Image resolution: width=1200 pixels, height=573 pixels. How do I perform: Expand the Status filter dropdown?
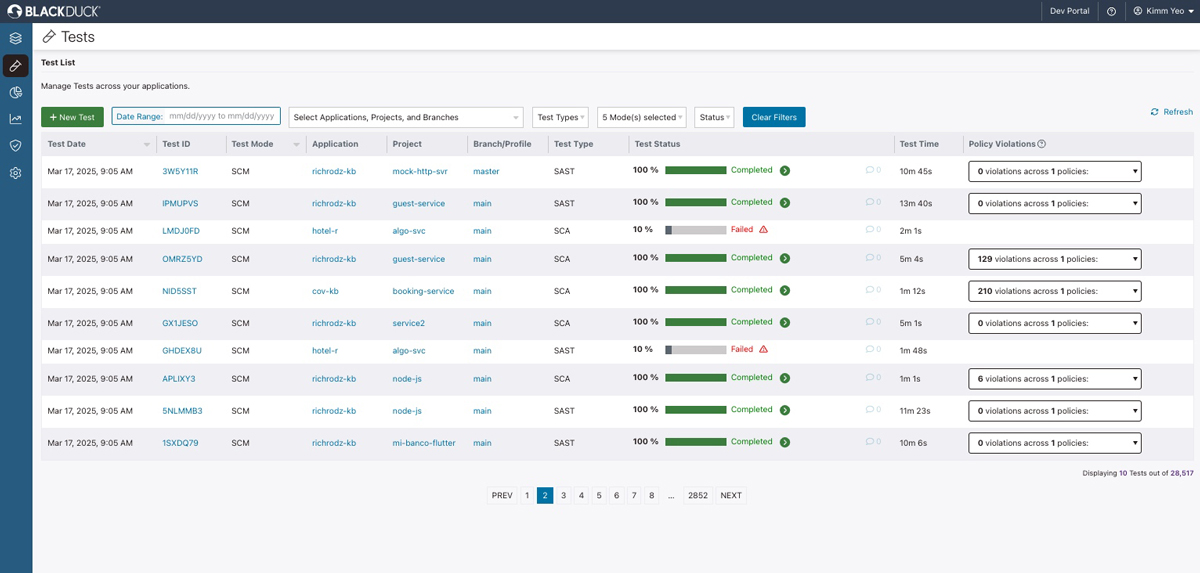[714, 117]
